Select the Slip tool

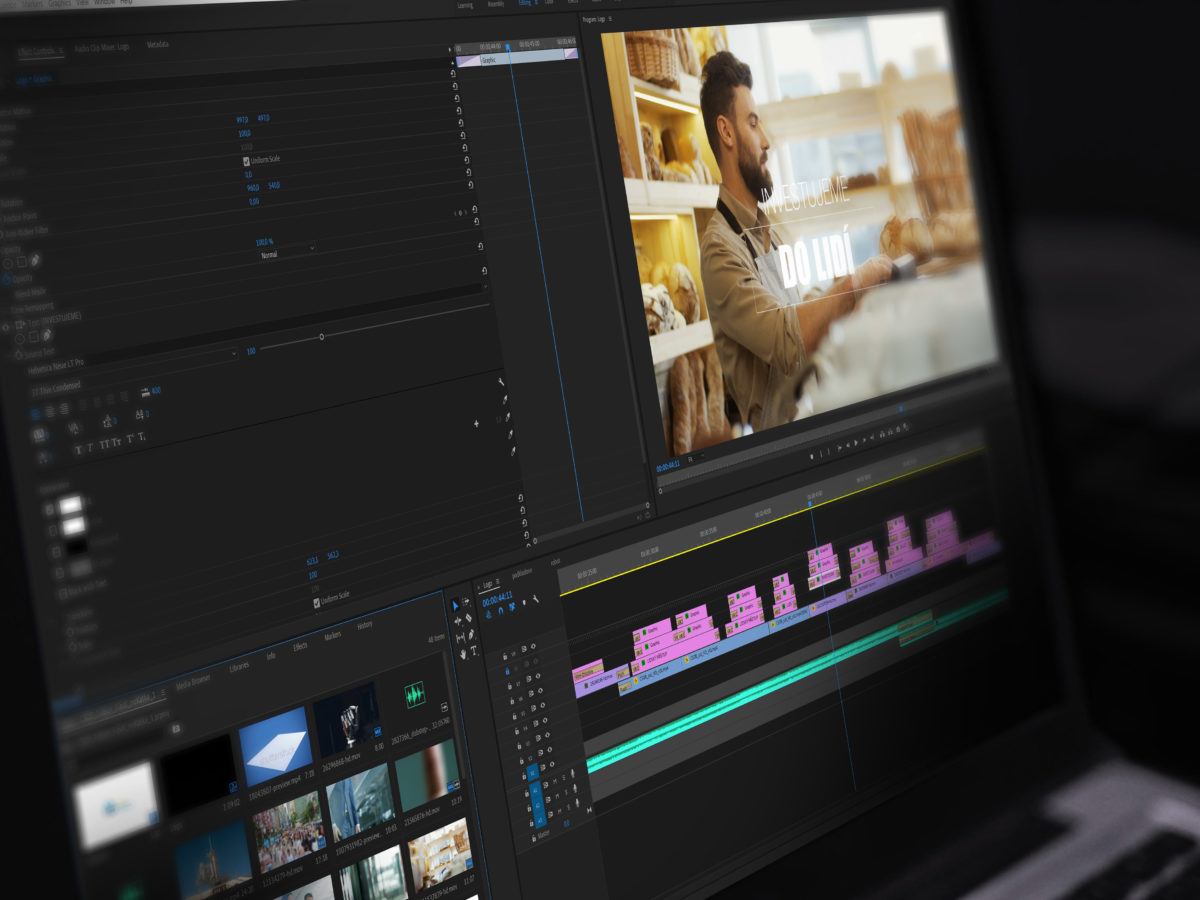461,639
